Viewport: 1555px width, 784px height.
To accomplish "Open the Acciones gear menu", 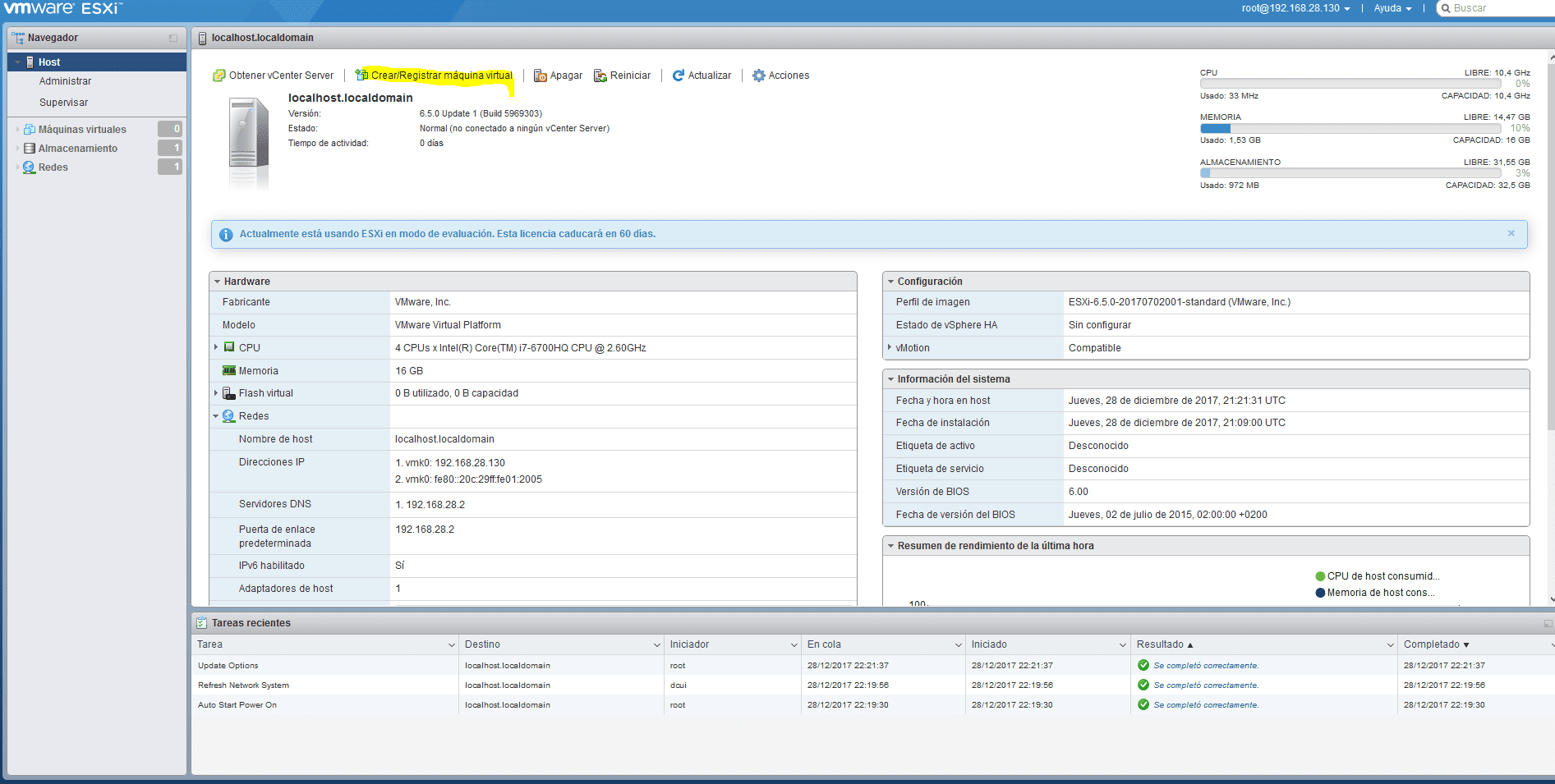I will pos(780,75).
